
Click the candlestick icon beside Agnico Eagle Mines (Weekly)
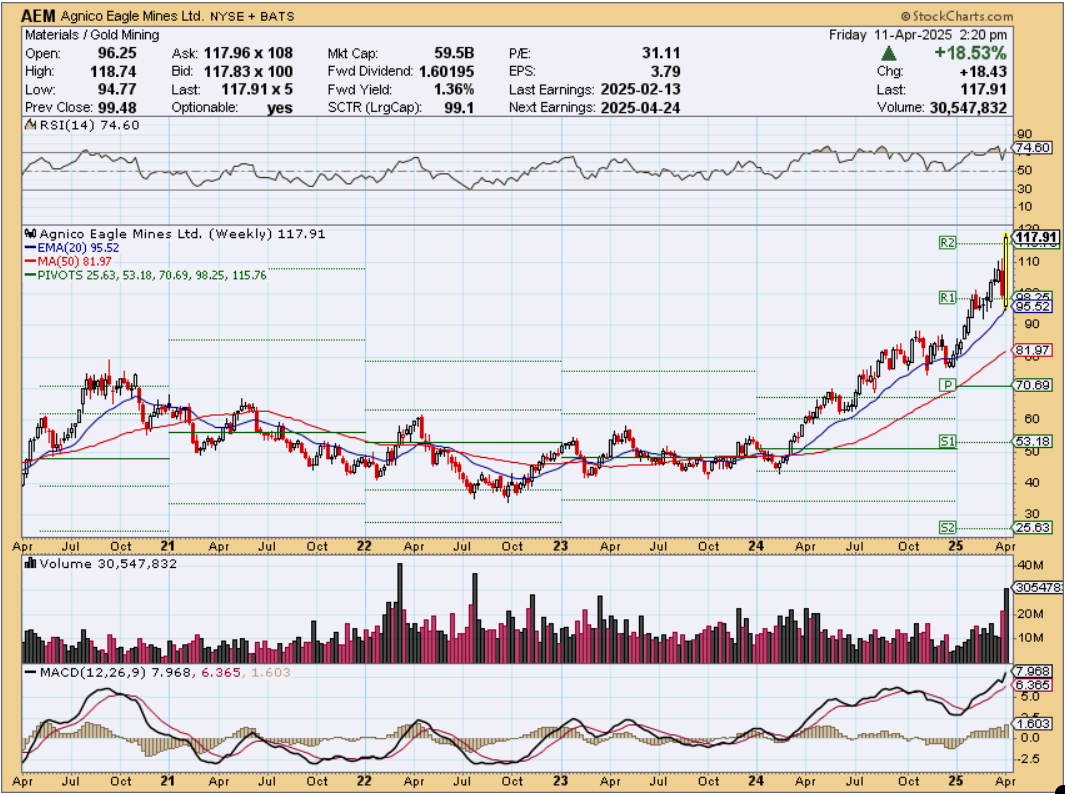click(x=31, y=234)
